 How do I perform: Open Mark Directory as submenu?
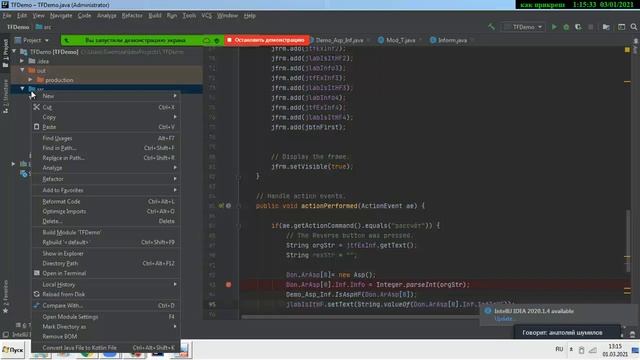coord(106,327)
